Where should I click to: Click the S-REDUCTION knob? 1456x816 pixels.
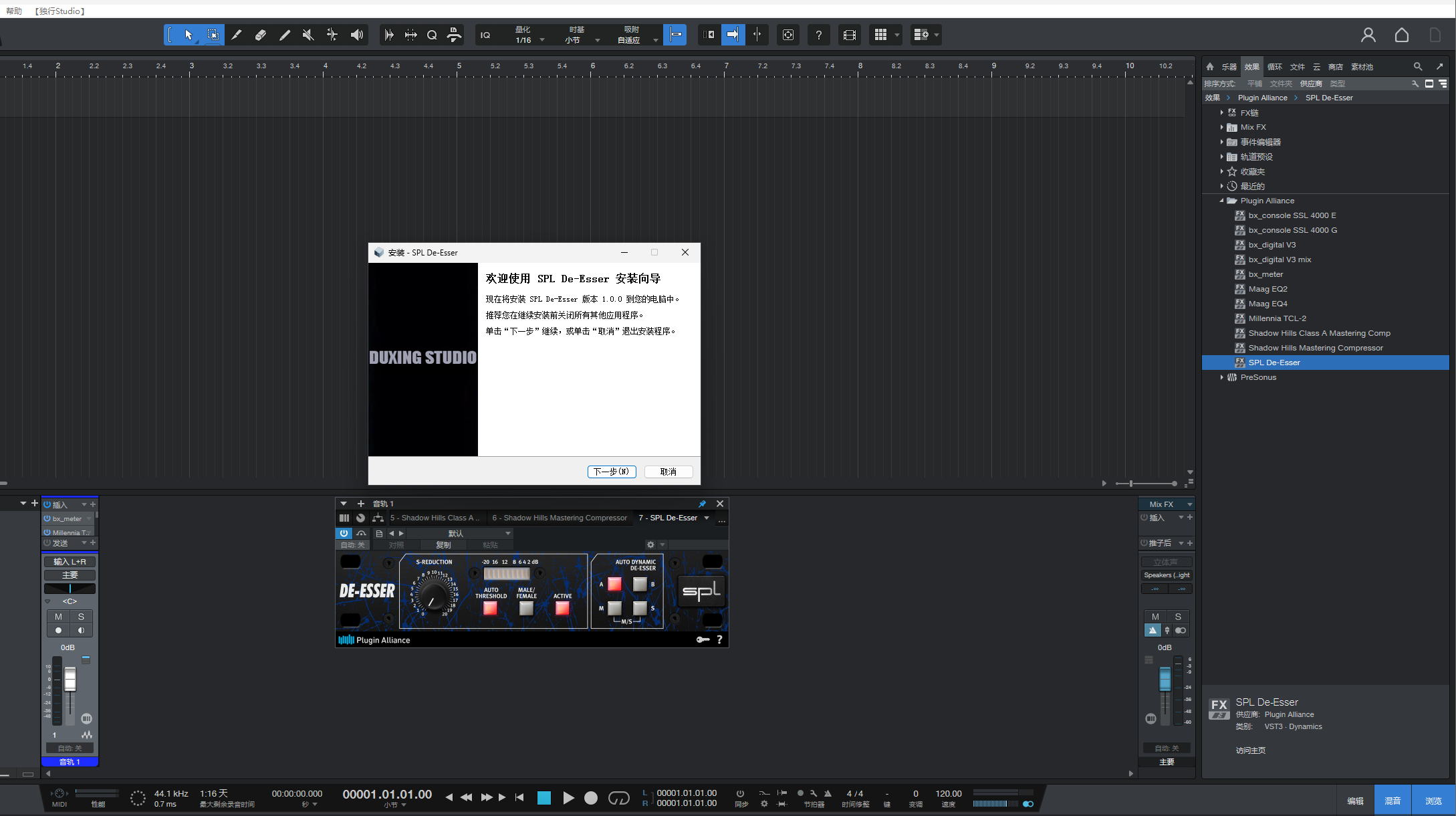click(435, 595)
